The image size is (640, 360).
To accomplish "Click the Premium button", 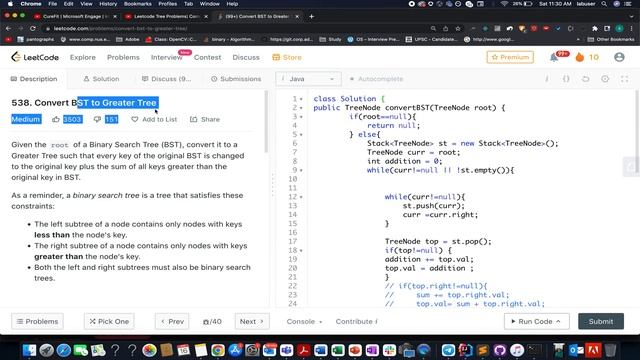I will click(510, 57).
